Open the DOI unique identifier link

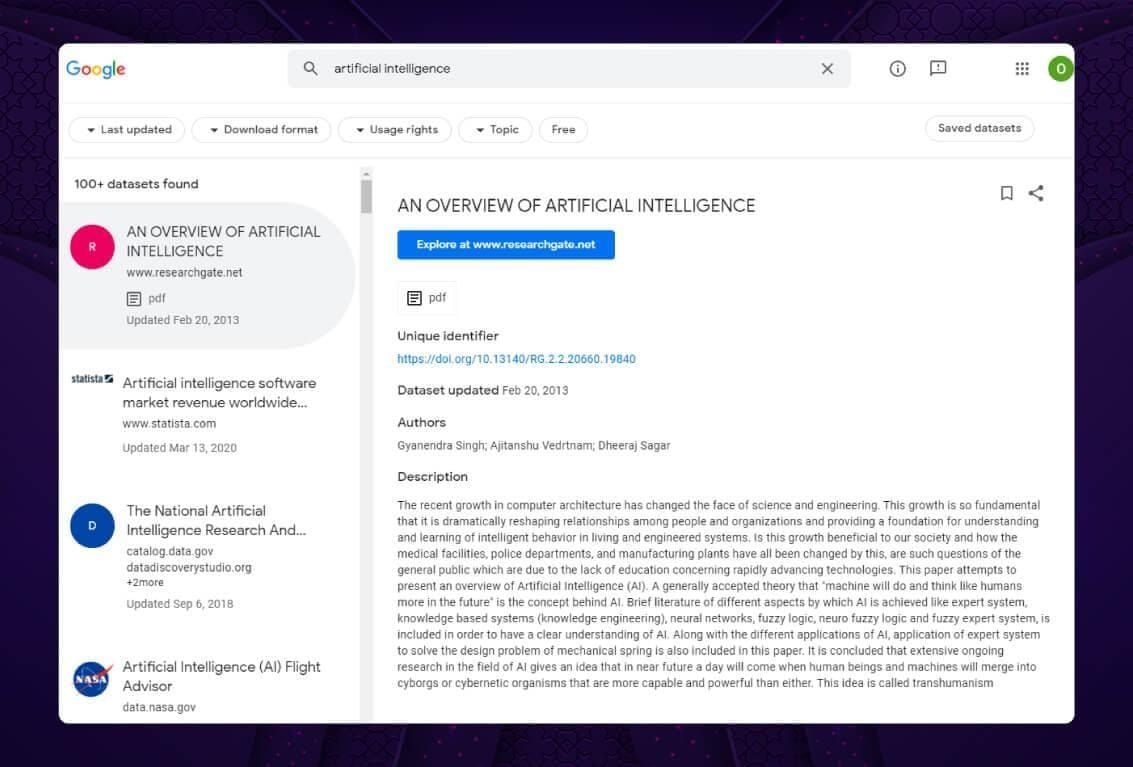(517, 359)
